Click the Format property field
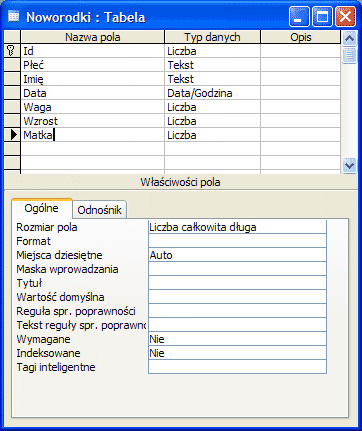362x431 pixels. point(237,241)
